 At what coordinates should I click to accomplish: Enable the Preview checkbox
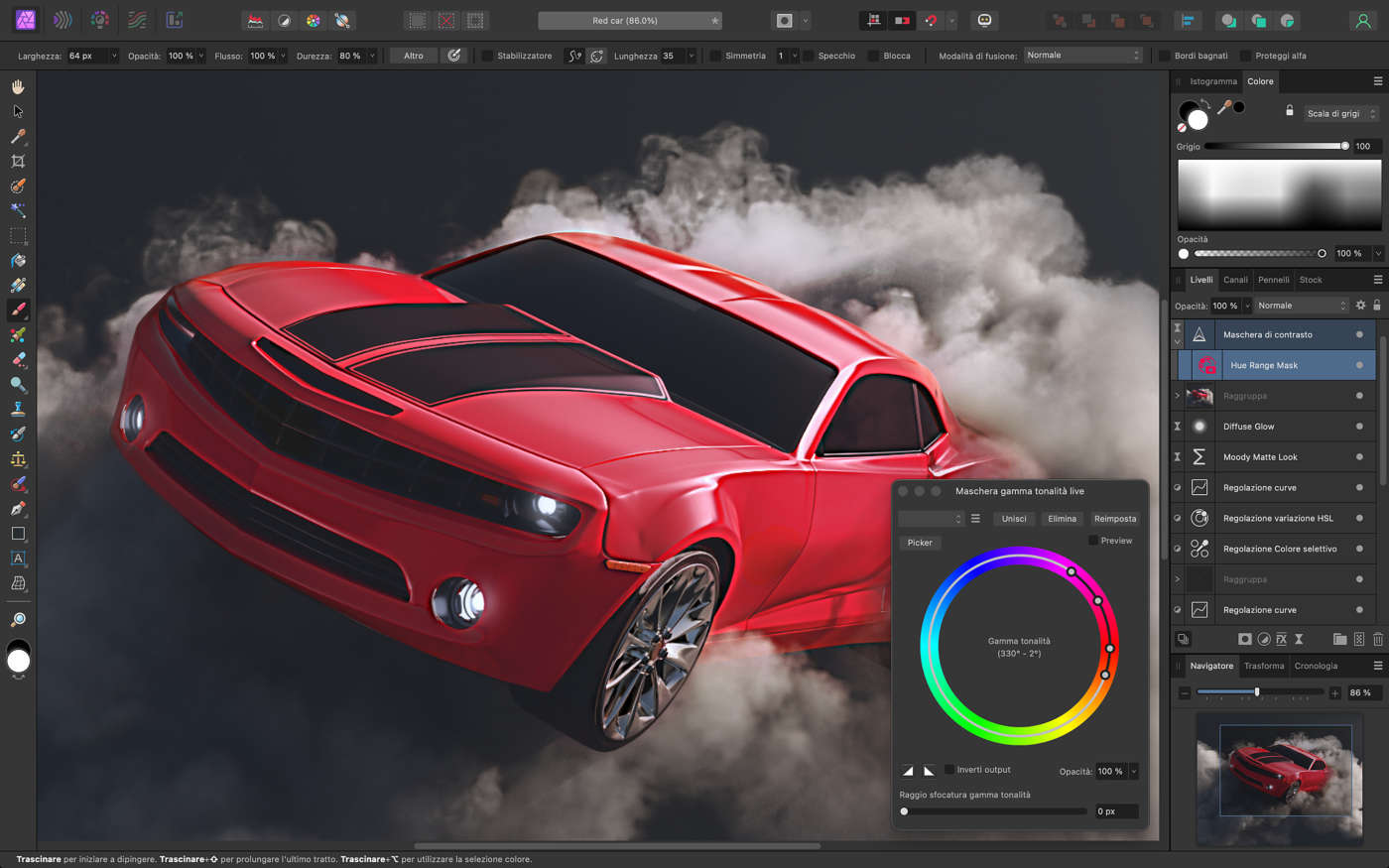(1093, 541)
